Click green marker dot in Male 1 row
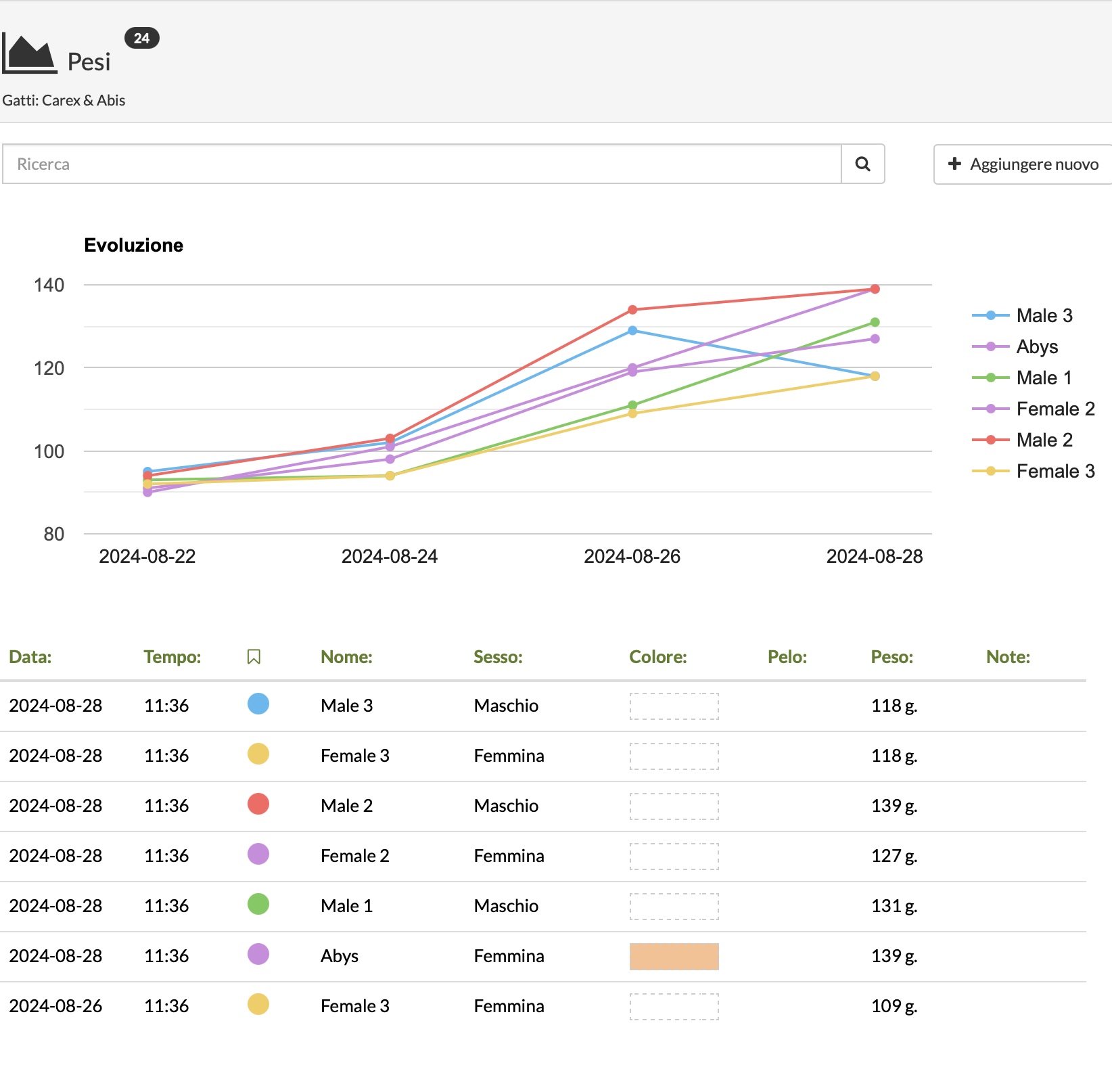The height and width of the screenshot is (1092, 1112). 258,904
